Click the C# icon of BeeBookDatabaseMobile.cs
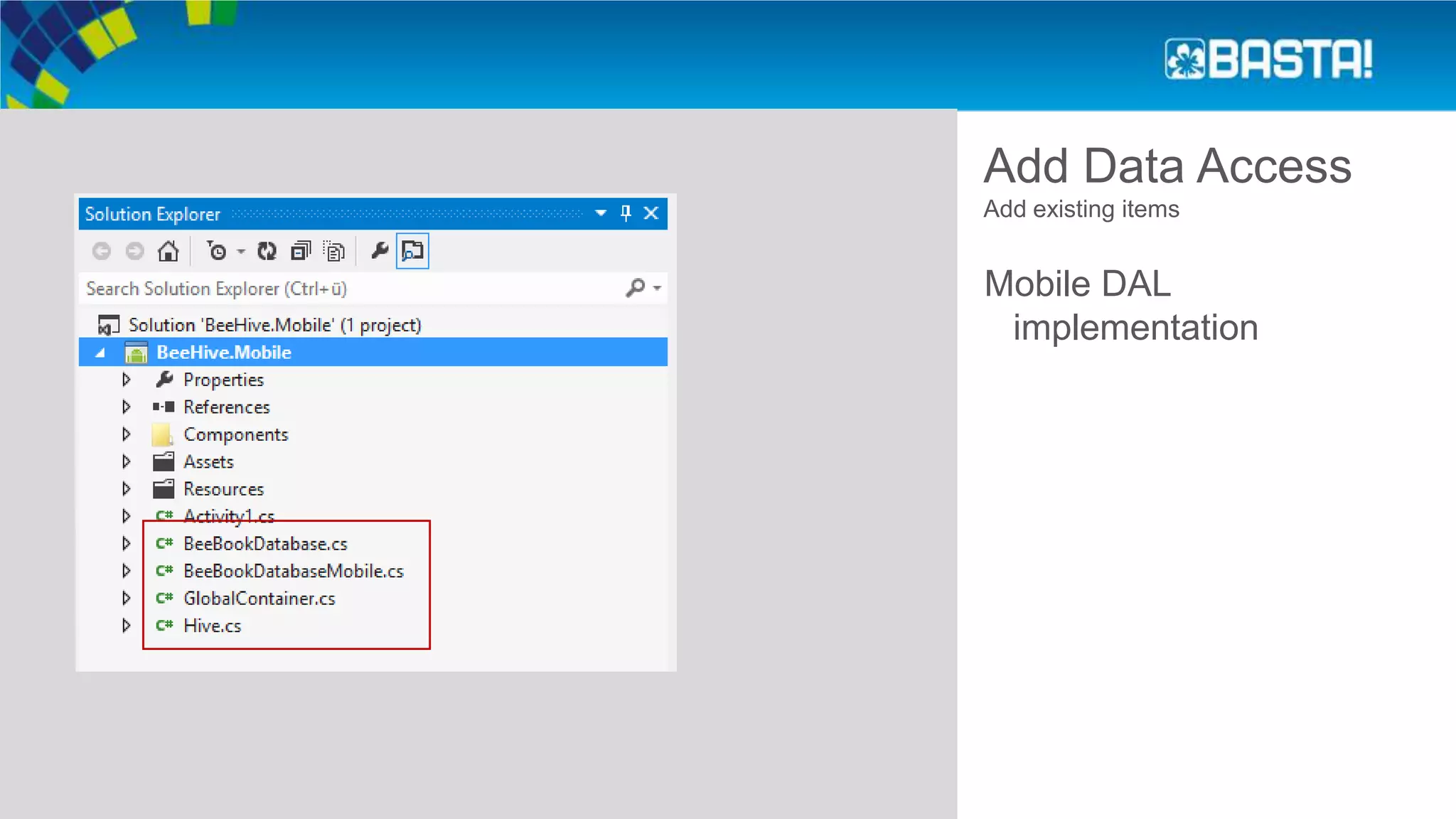The image size is (1456, 819). pyautogui.click(x=164, y=570)
